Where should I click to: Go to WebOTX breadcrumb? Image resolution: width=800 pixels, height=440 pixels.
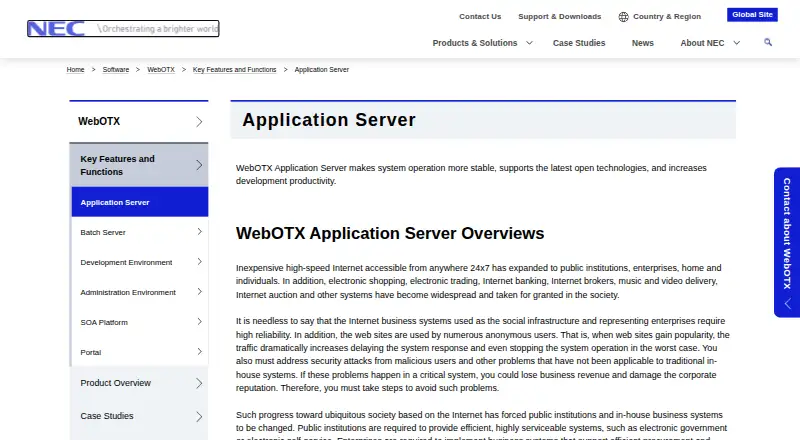[x=161, y=69]
